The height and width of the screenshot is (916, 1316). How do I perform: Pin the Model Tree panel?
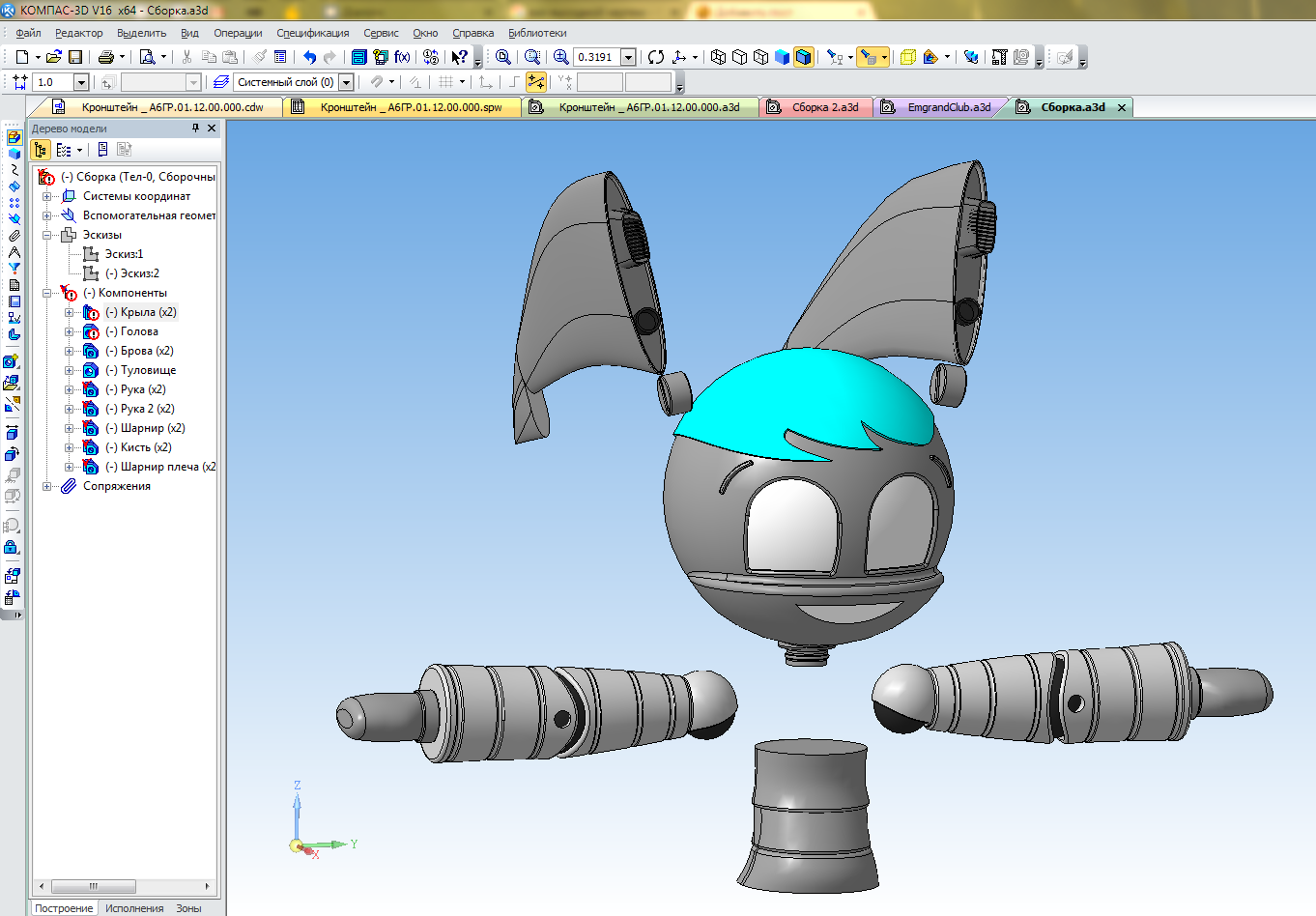(195, 129)
